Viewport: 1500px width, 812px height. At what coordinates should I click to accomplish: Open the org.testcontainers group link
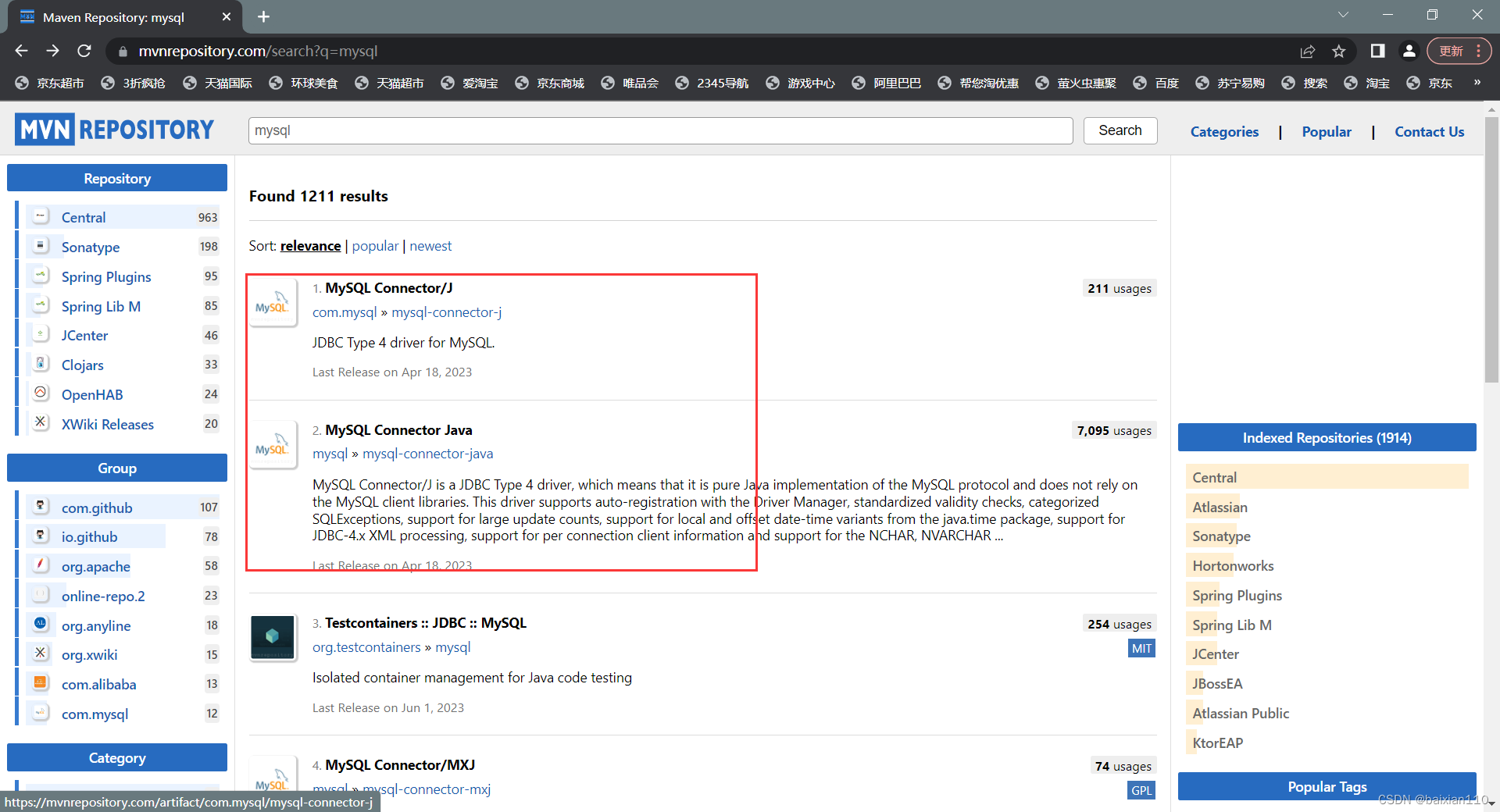[x=366, y=647]
